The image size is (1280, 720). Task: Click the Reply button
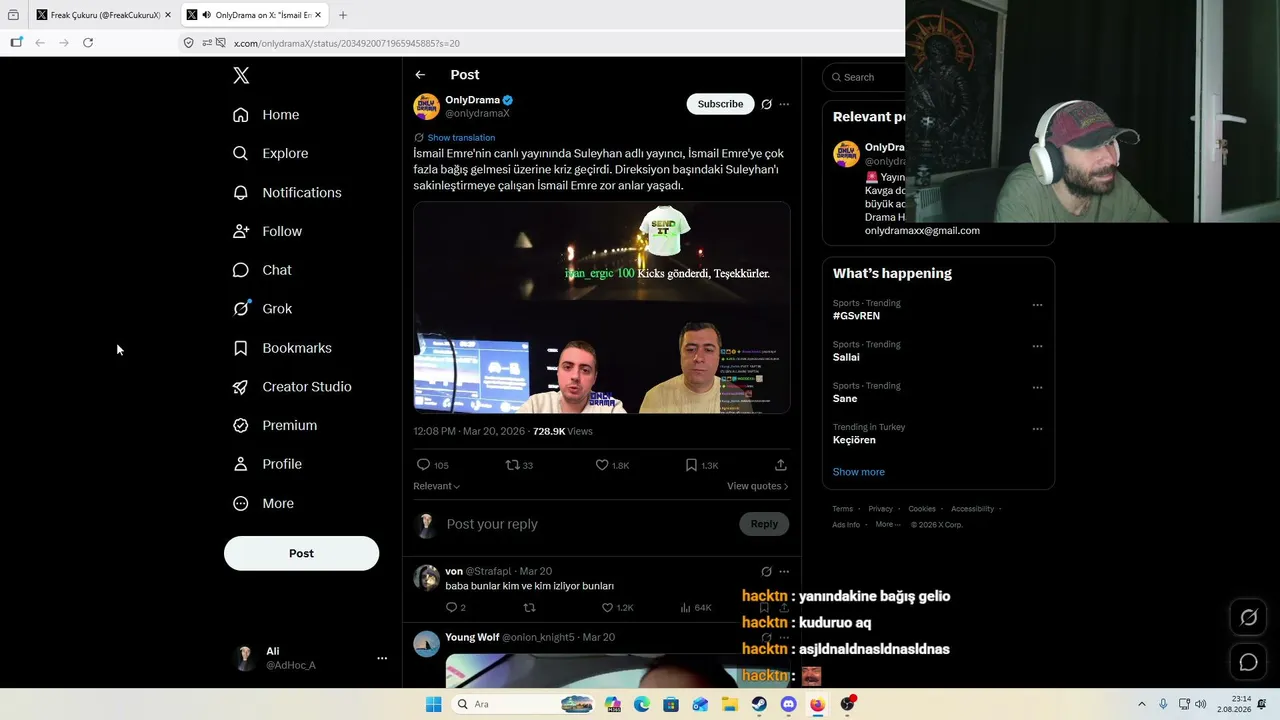[764, 524]
